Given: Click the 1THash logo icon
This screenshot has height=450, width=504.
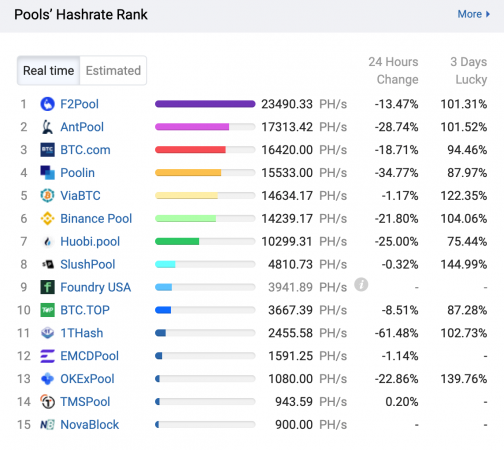Looking at the screenshot, I should [x=47, y=333].
